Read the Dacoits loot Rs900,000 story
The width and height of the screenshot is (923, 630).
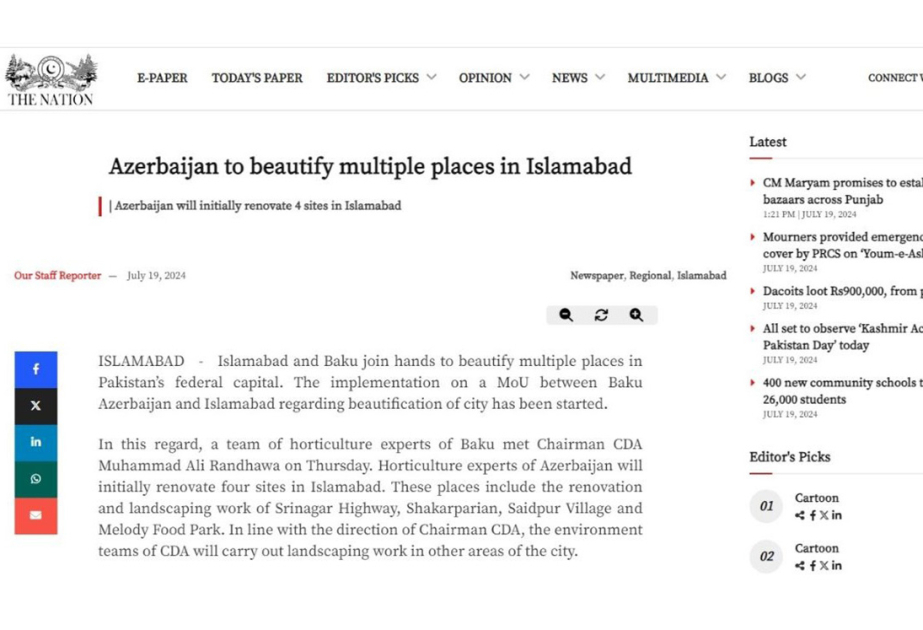pos(842,291)
